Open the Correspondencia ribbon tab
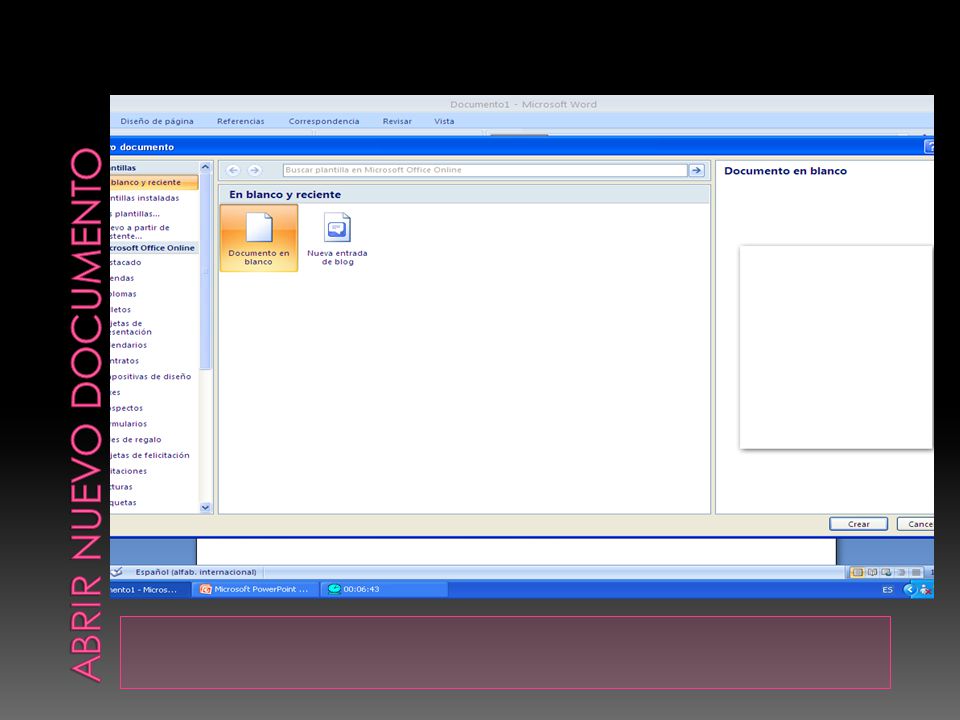The image size is (960, 720). click(324, 121)
